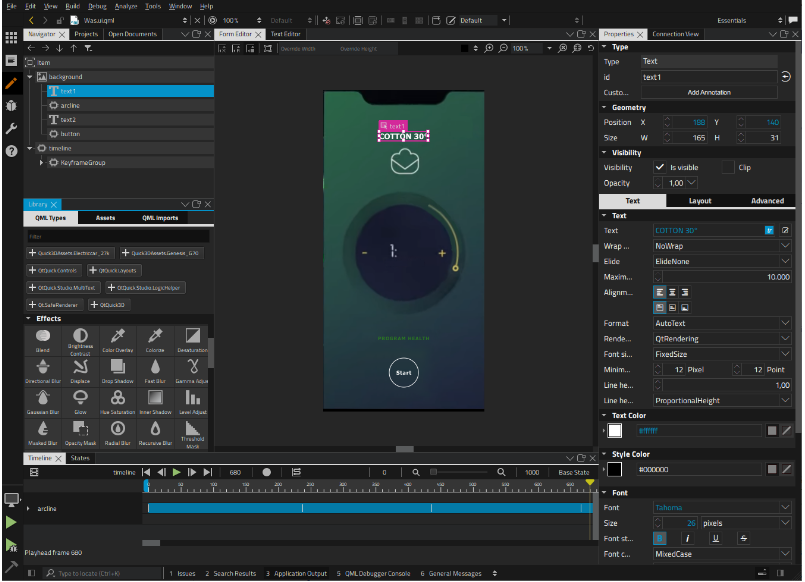Open the Build menu

click(72, 6)
